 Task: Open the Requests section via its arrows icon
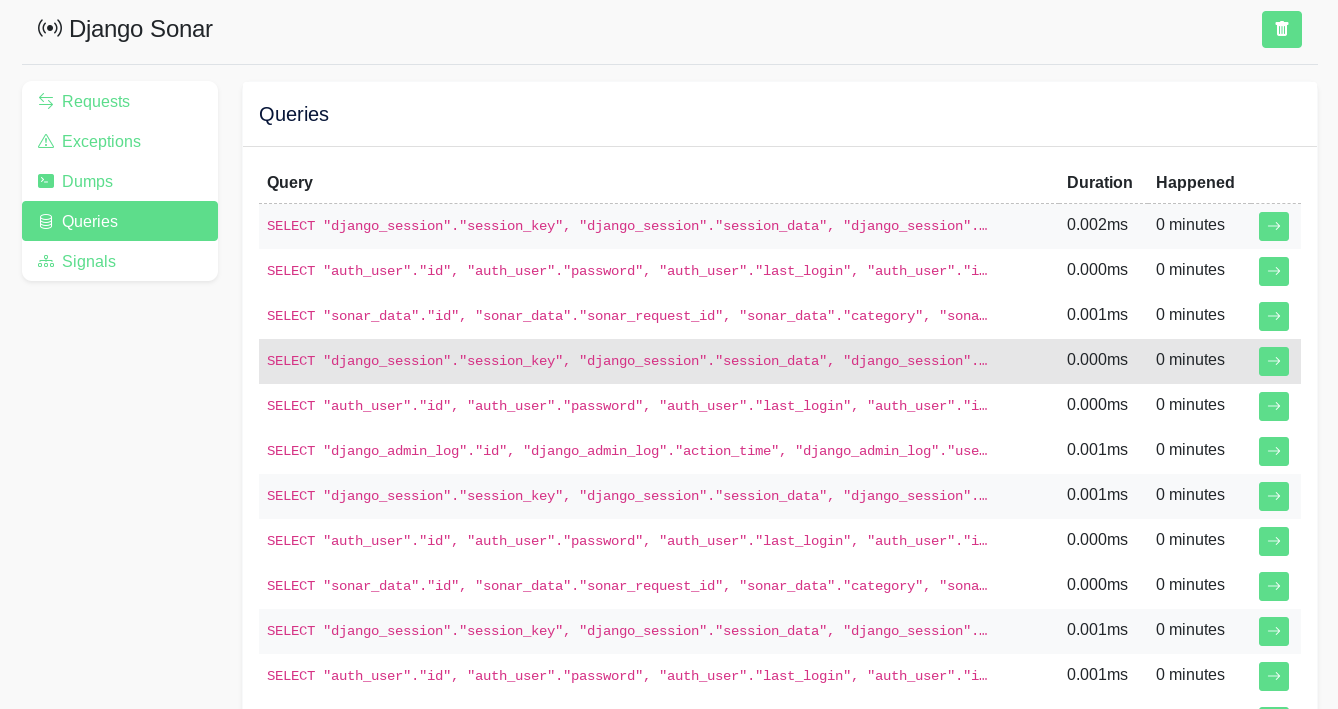click(x=46, y=101)
